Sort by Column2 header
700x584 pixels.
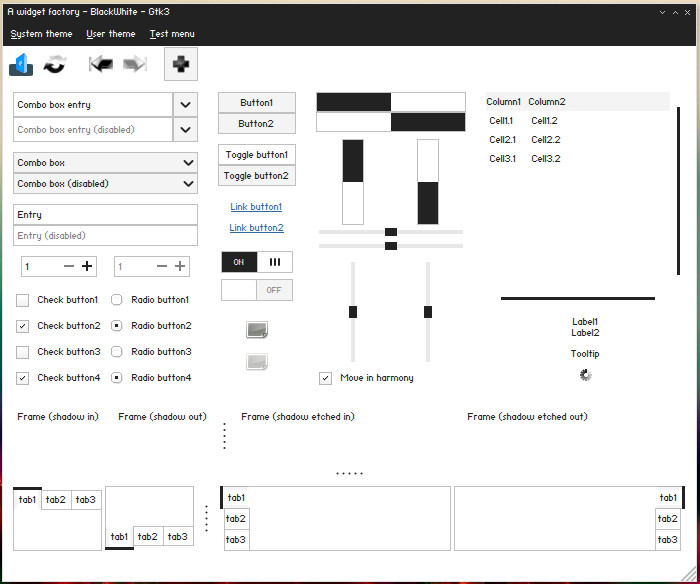tap(547, 102)
